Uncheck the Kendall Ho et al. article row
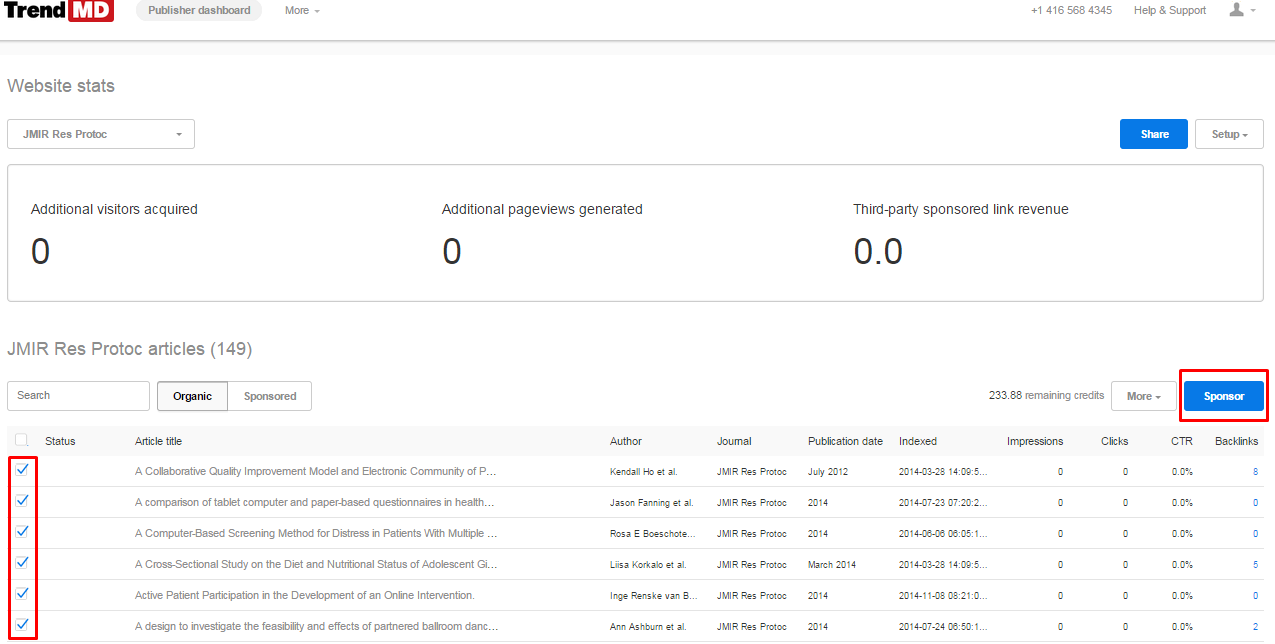The height and width of the screenshot is (644, 1275). tap(22, 470)
